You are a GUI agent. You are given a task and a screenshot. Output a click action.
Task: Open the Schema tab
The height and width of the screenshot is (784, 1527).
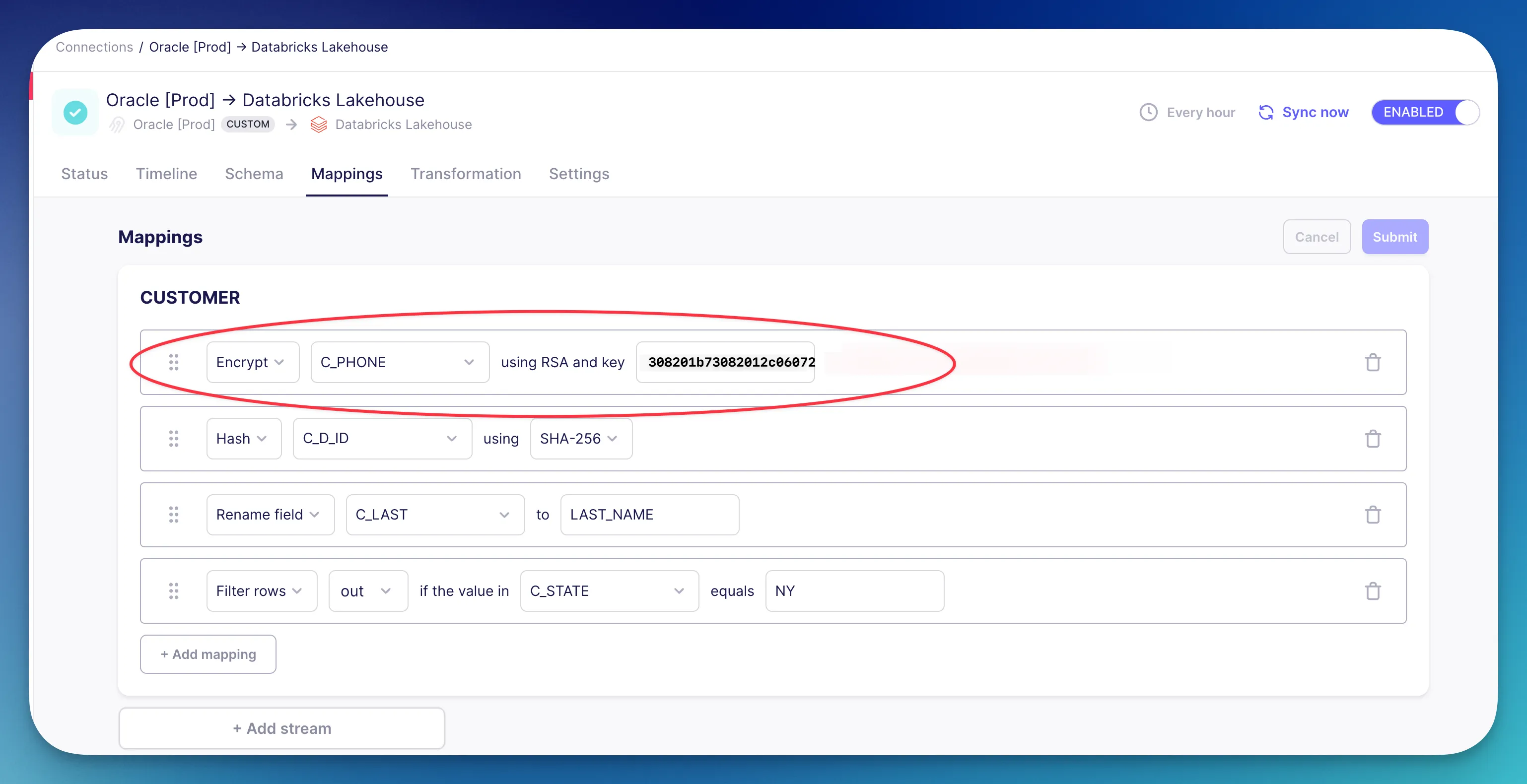[254, 174]
